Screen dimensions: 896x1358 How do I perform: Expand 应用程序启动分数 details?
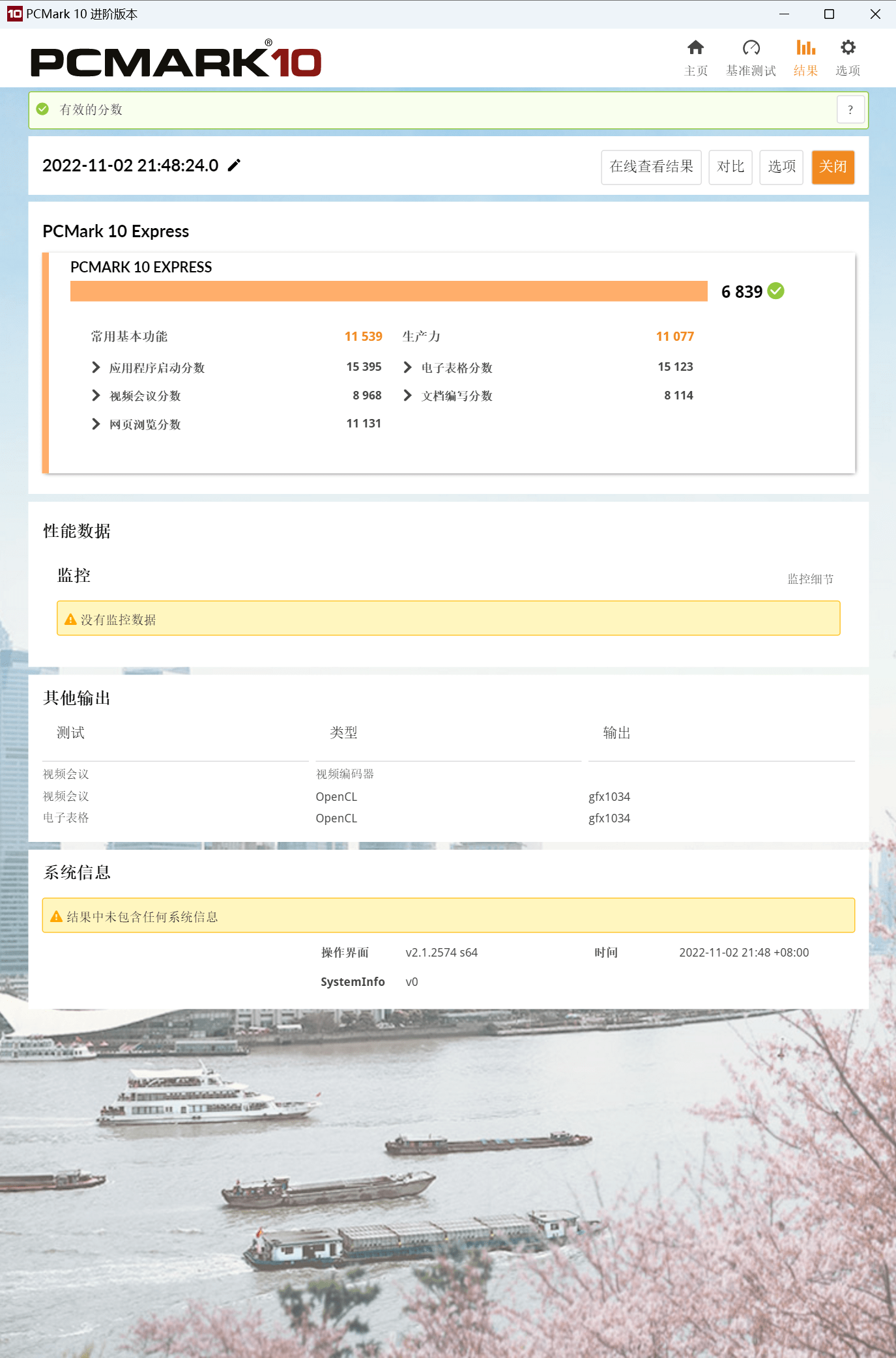[96, 368]
